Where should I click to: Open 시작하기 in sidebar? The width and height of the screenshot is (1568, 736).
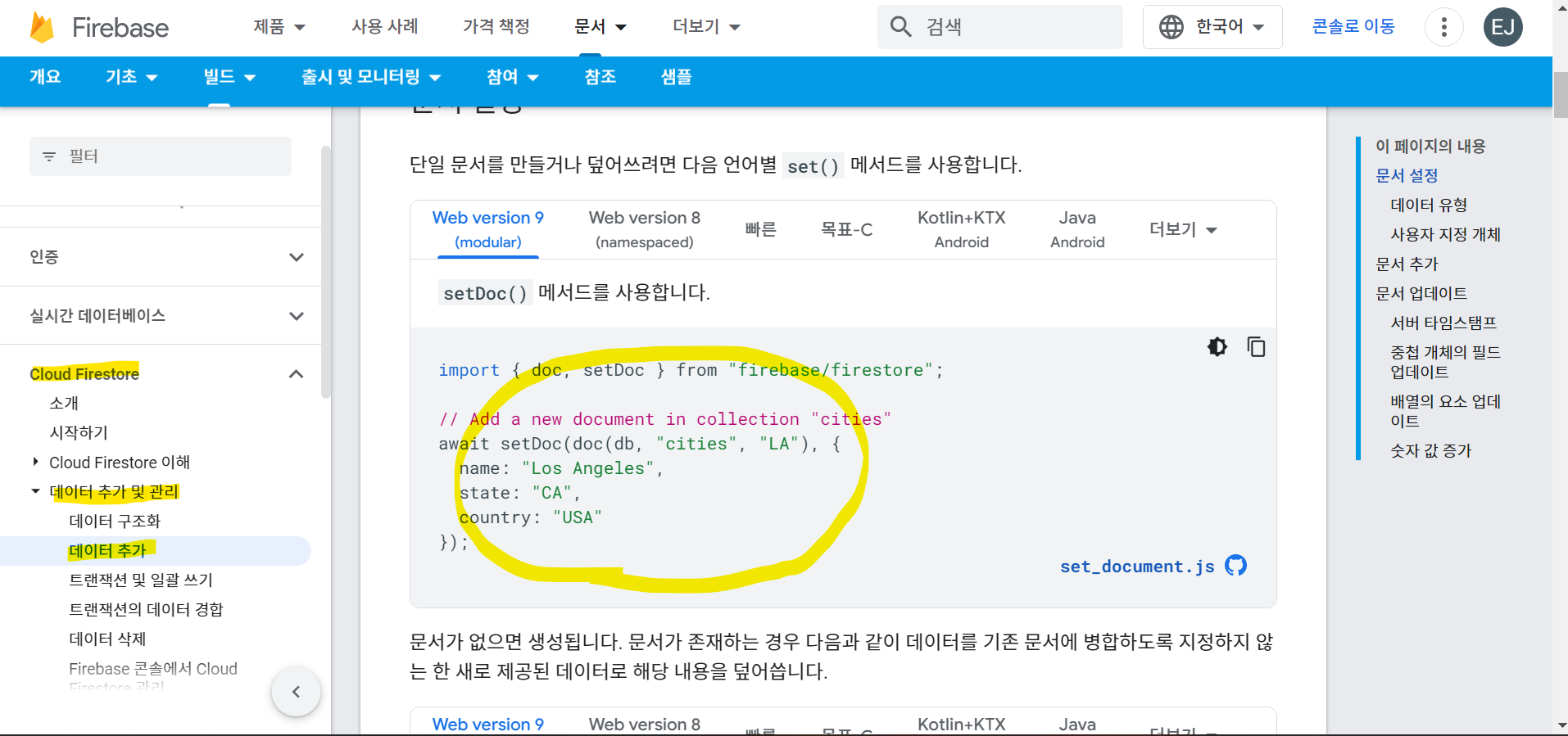tap(79, 433)
